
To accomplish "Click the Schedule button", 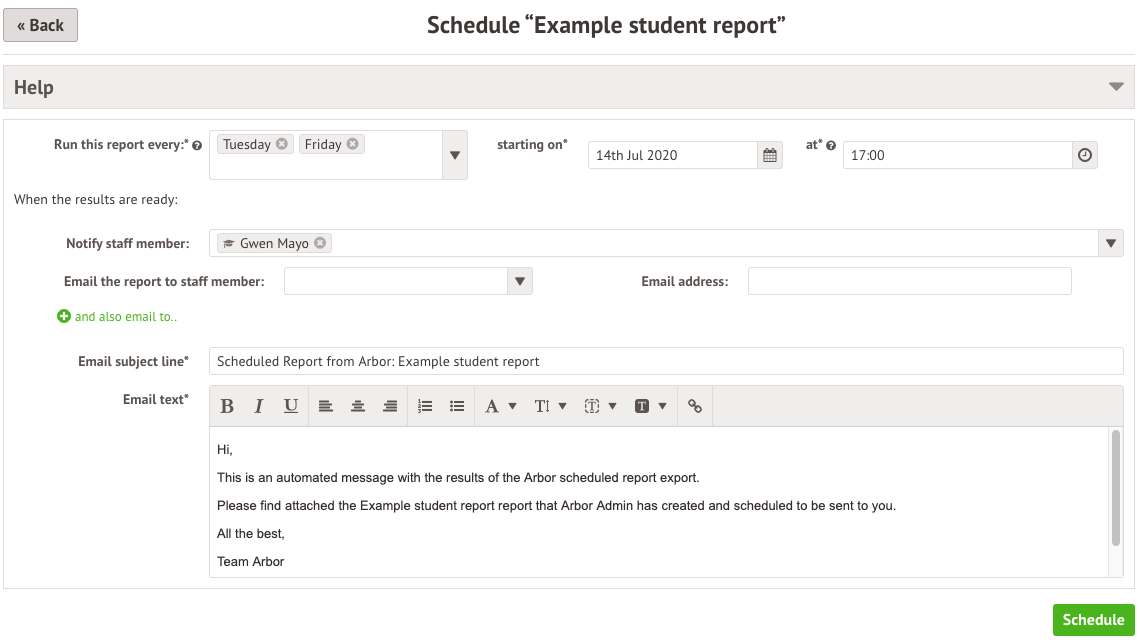I will coord(1093,620).
